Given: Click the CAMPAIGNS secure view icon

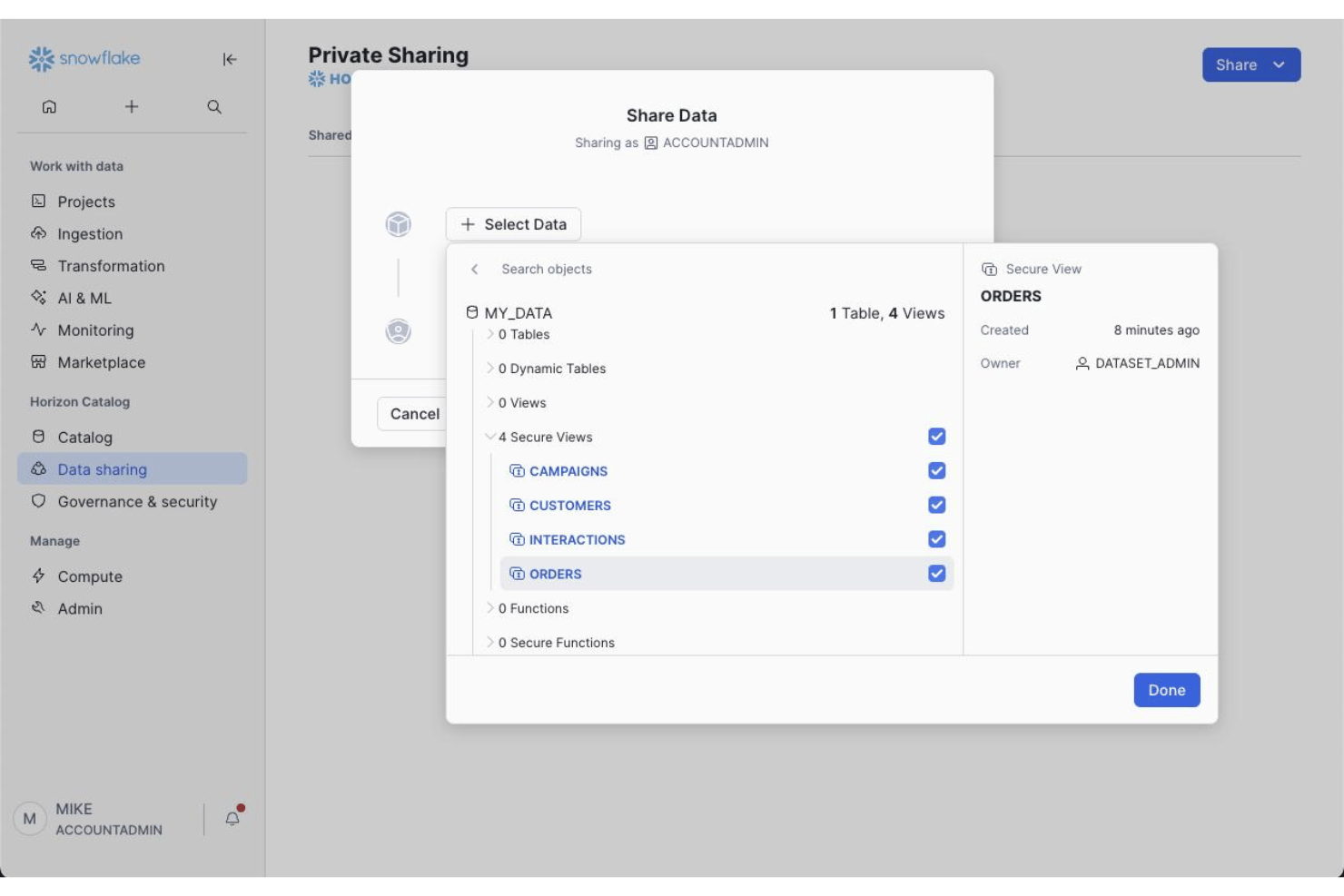Looking at the screenshot, I should click(517, 471).
